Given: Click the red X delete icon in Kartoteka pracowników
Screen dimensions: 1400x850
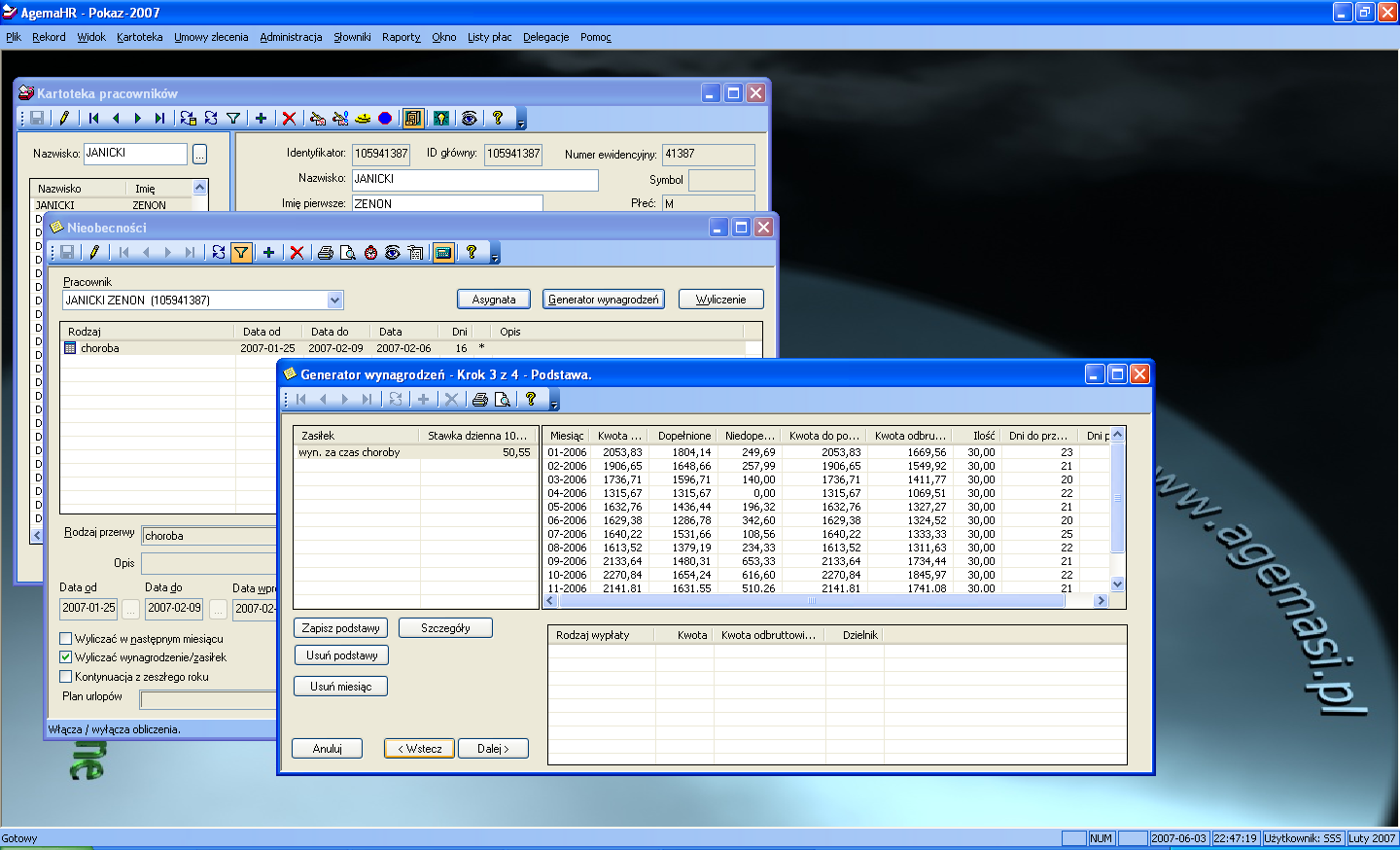Looking at the screenshot, I should click(x=289, y=118).
